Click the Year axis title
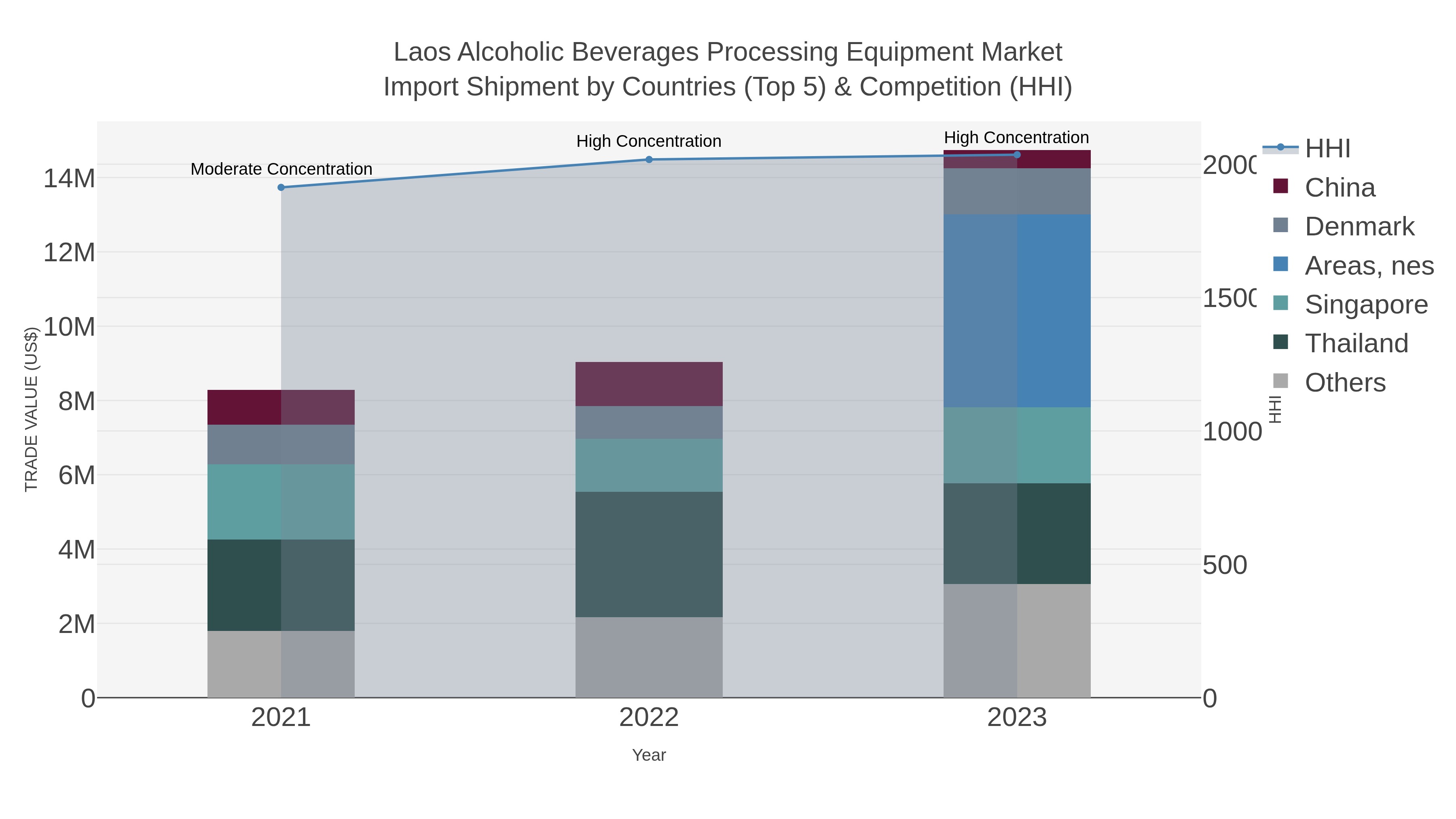 649,755
